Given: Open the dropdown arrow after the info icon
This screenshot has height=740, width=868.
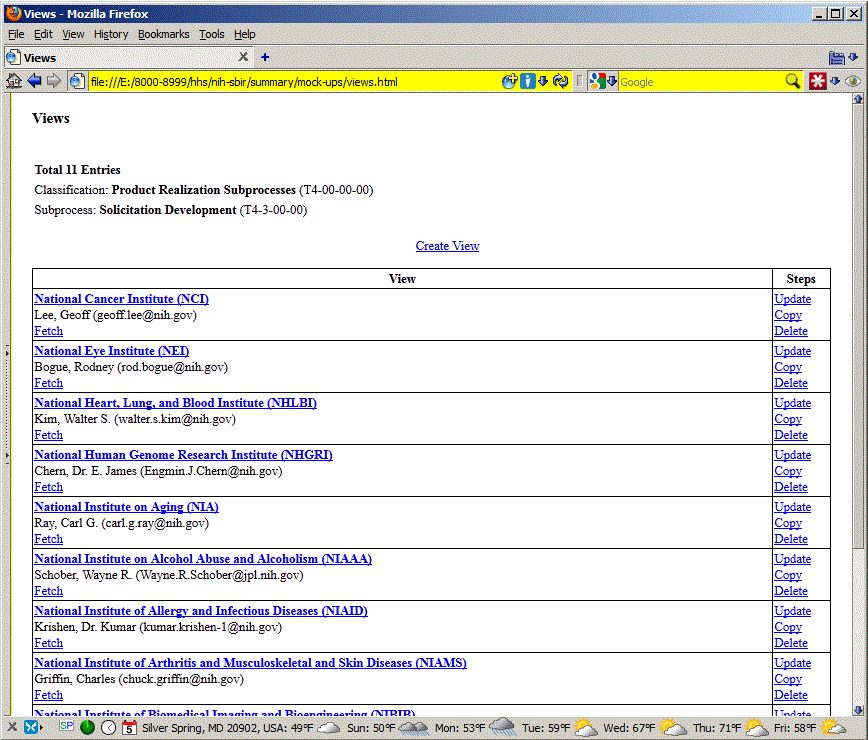Looking at the screenshot, I should (x=543, y=81).
